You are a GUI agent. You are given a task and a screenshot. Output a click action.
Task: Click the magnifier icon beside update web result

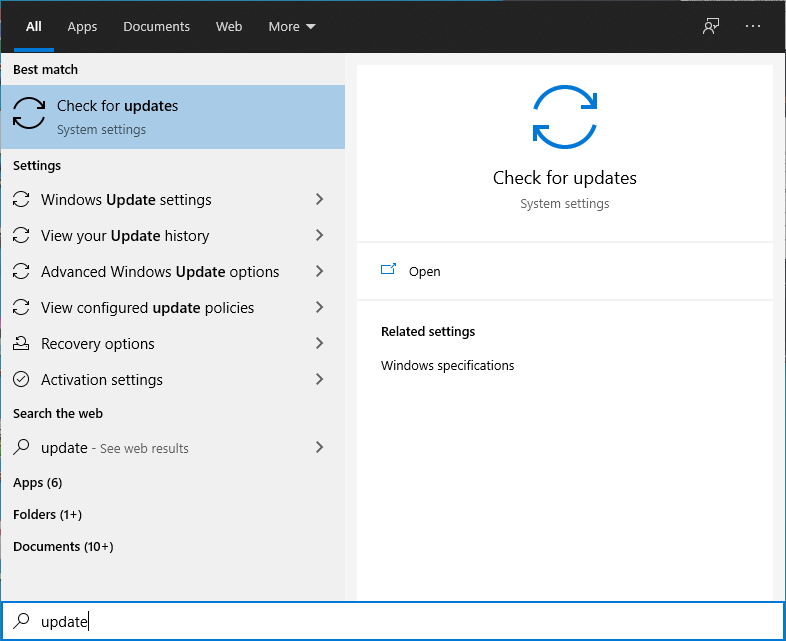coord(21,447)
